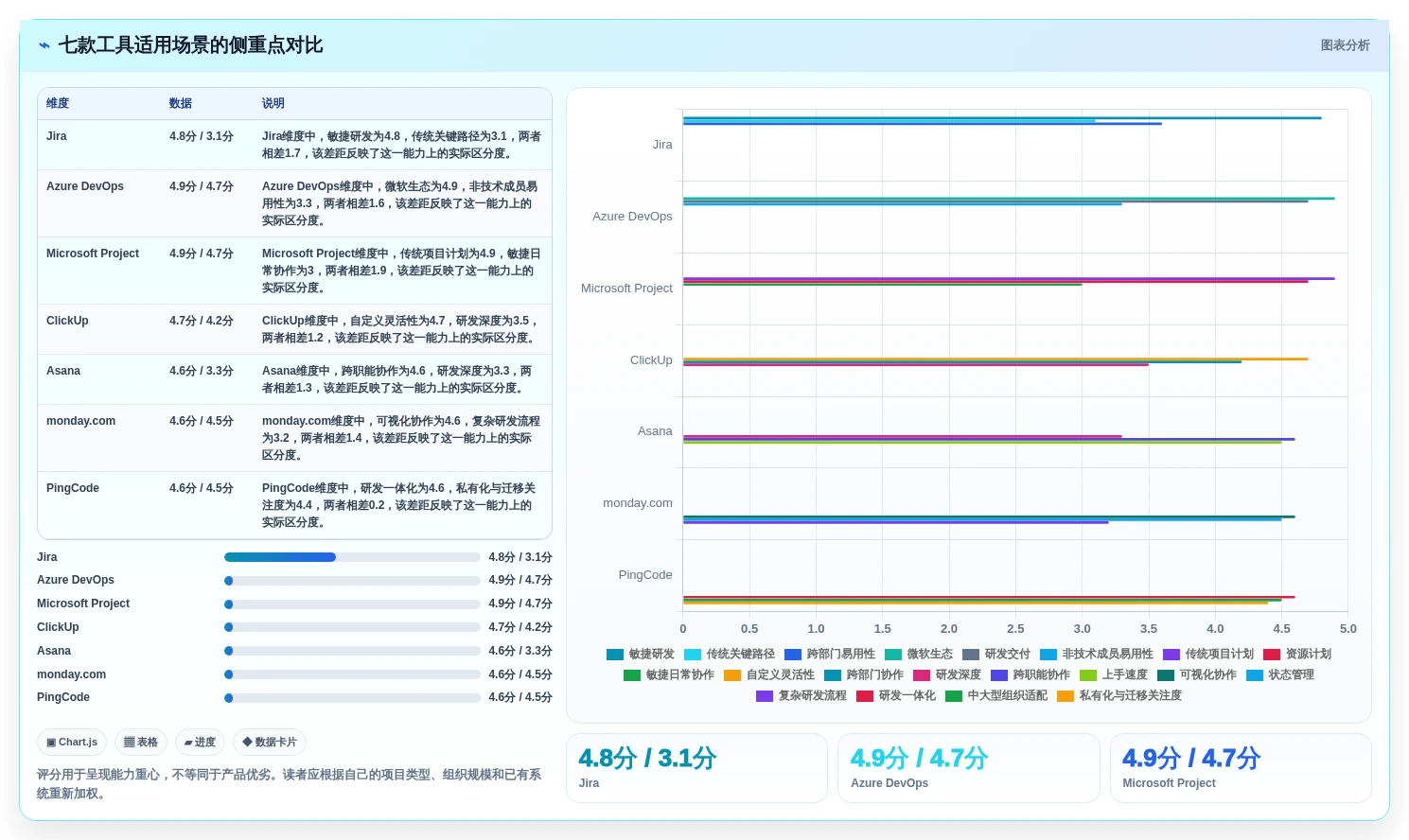
Task: Click the PingCode label on the chart axis
Action: (645, 575)
